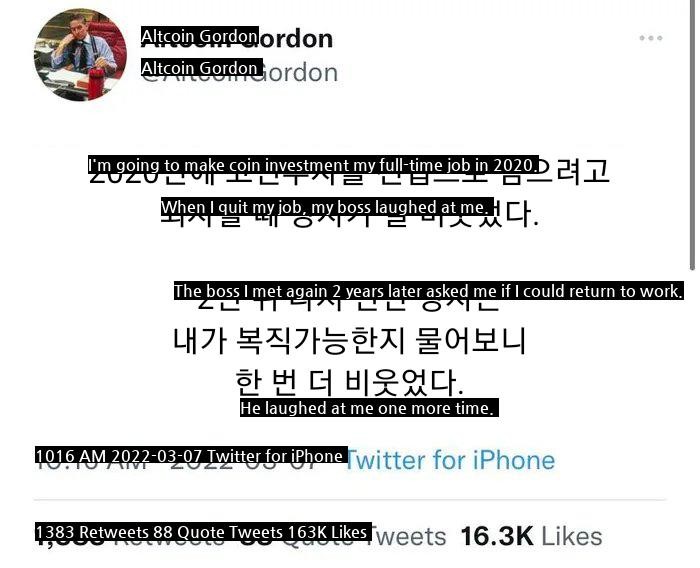Screen dimensions: 700x568
Task: Click the translation about boss met 2 years later
Action: [x=429, y=291]
